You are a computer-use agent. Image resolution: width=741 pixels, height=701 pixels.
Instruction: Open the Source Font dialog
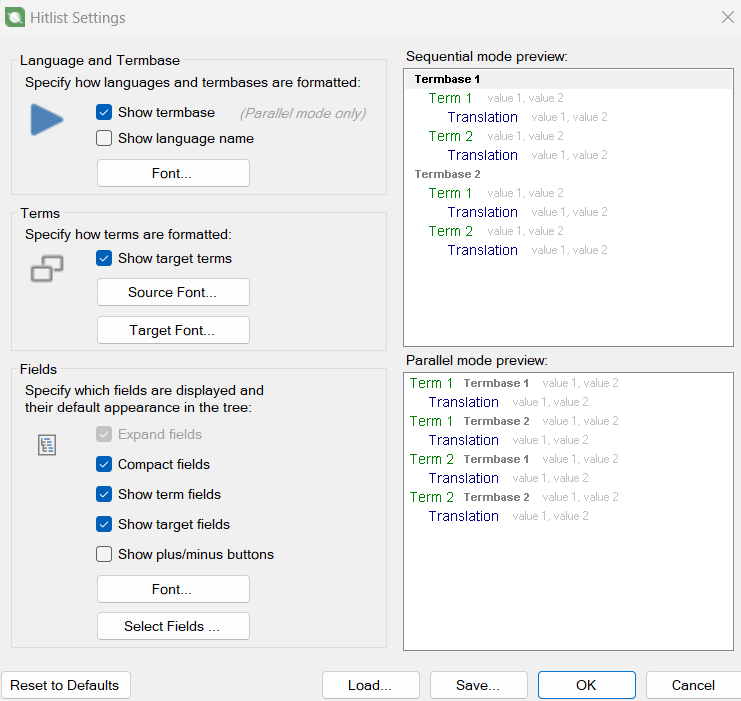(173, 292)
